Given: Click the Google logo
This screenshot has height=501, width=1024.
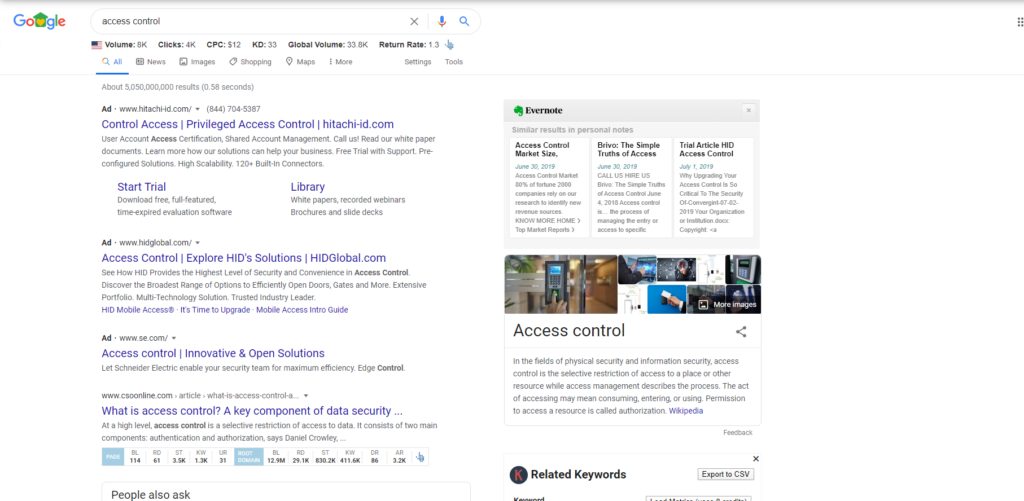Looking at the screenshot, I should tap(39, 21).
